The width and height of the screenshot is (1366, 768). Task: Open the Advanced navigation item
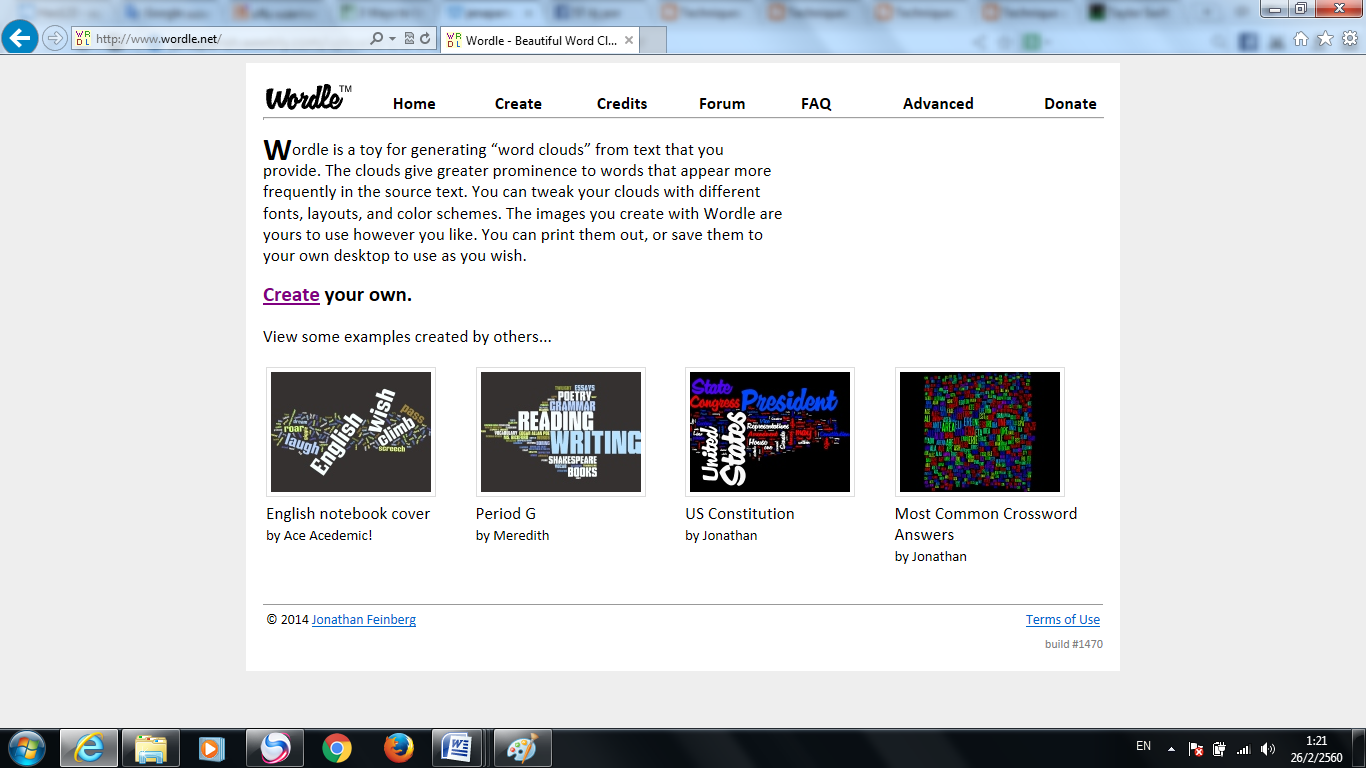[938, 104]
